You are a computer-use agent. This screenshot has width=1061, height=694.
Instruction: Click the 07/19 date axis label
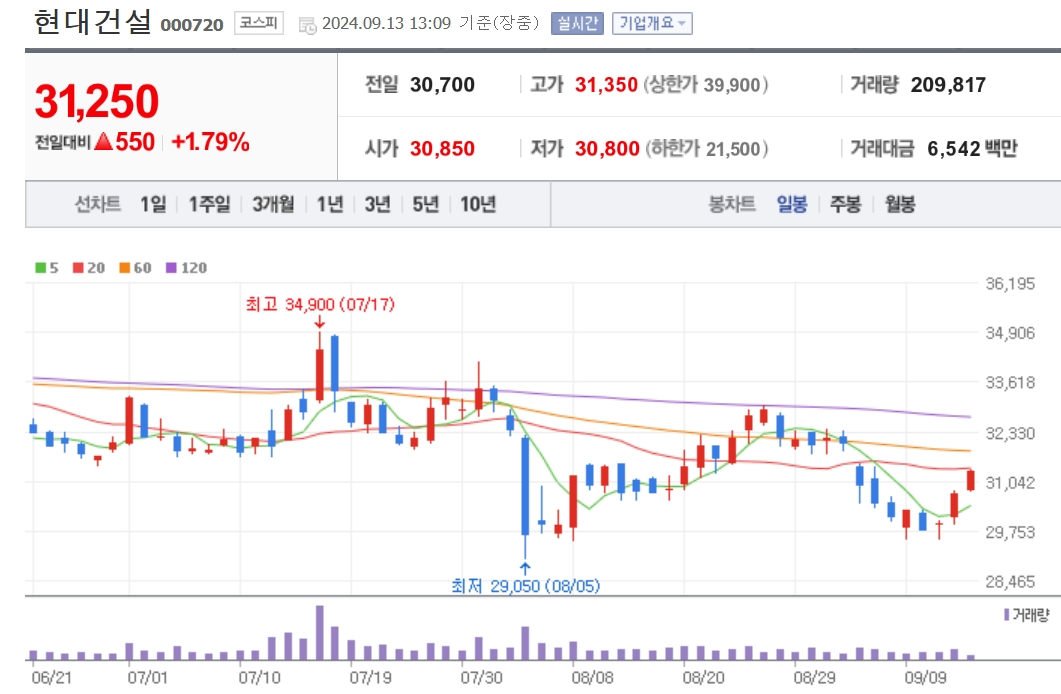[370, 677]
